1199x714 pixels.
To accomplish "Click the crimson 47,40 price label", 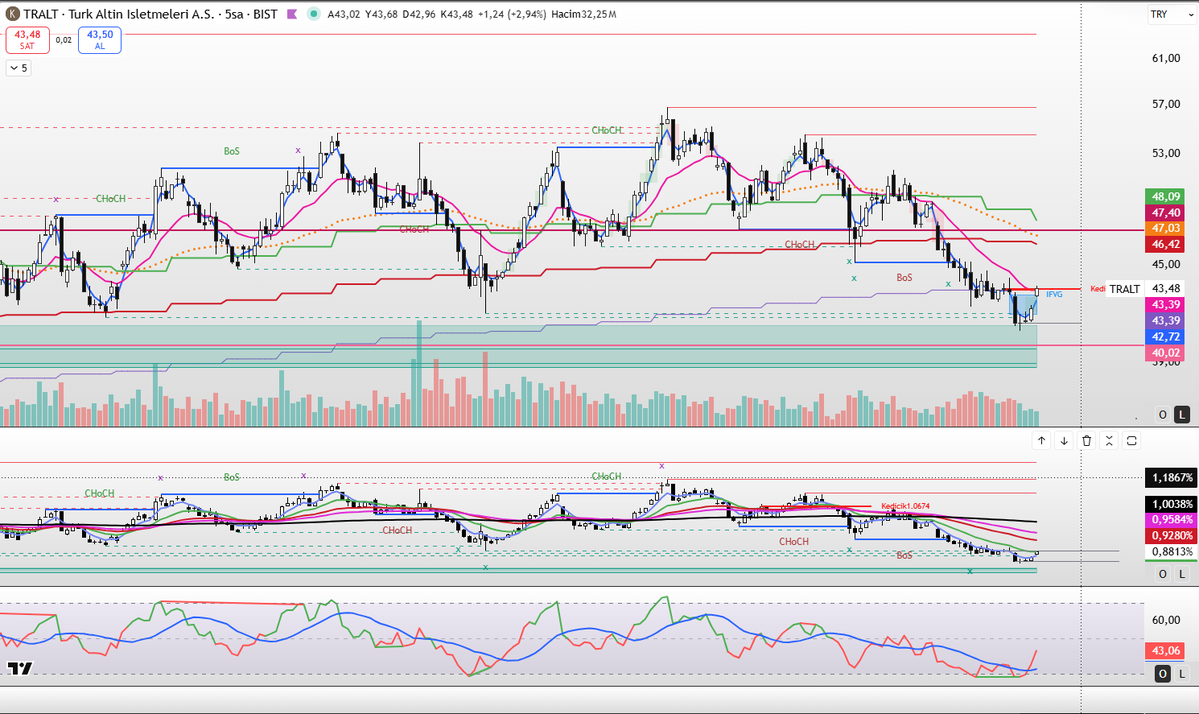I will pos(1165,213).
